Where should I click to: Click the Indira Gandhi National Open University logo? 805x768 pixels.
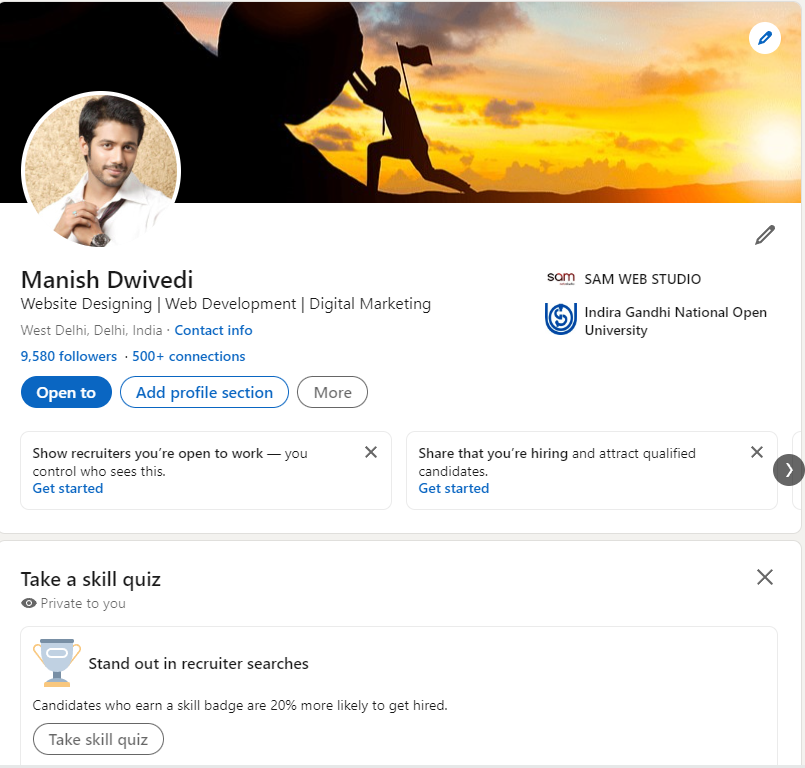click(x=561, y=320)
